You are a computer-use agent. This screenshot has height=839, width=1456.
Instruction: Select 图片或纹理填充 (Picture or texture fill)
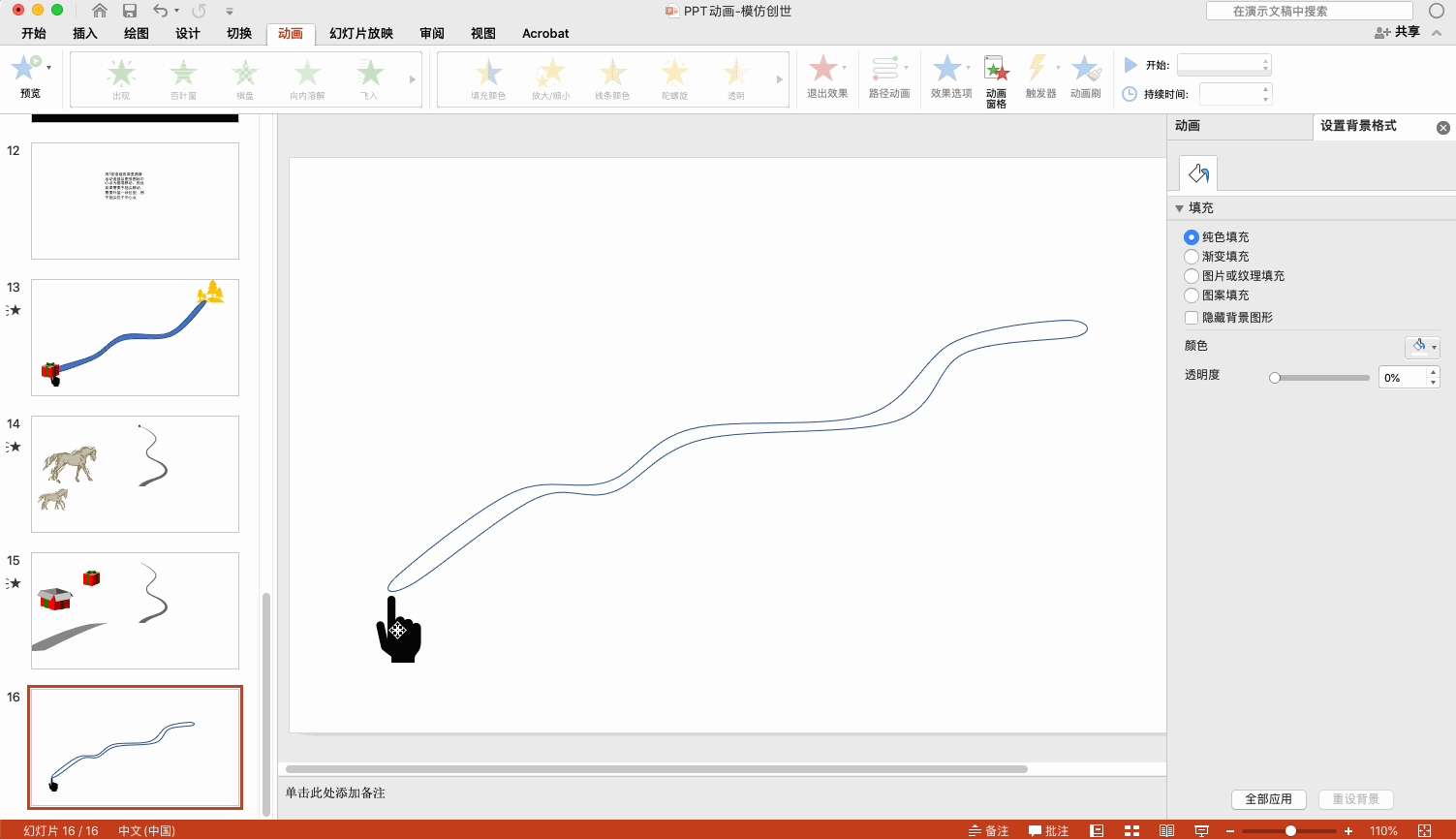(x=1192, y=276)
